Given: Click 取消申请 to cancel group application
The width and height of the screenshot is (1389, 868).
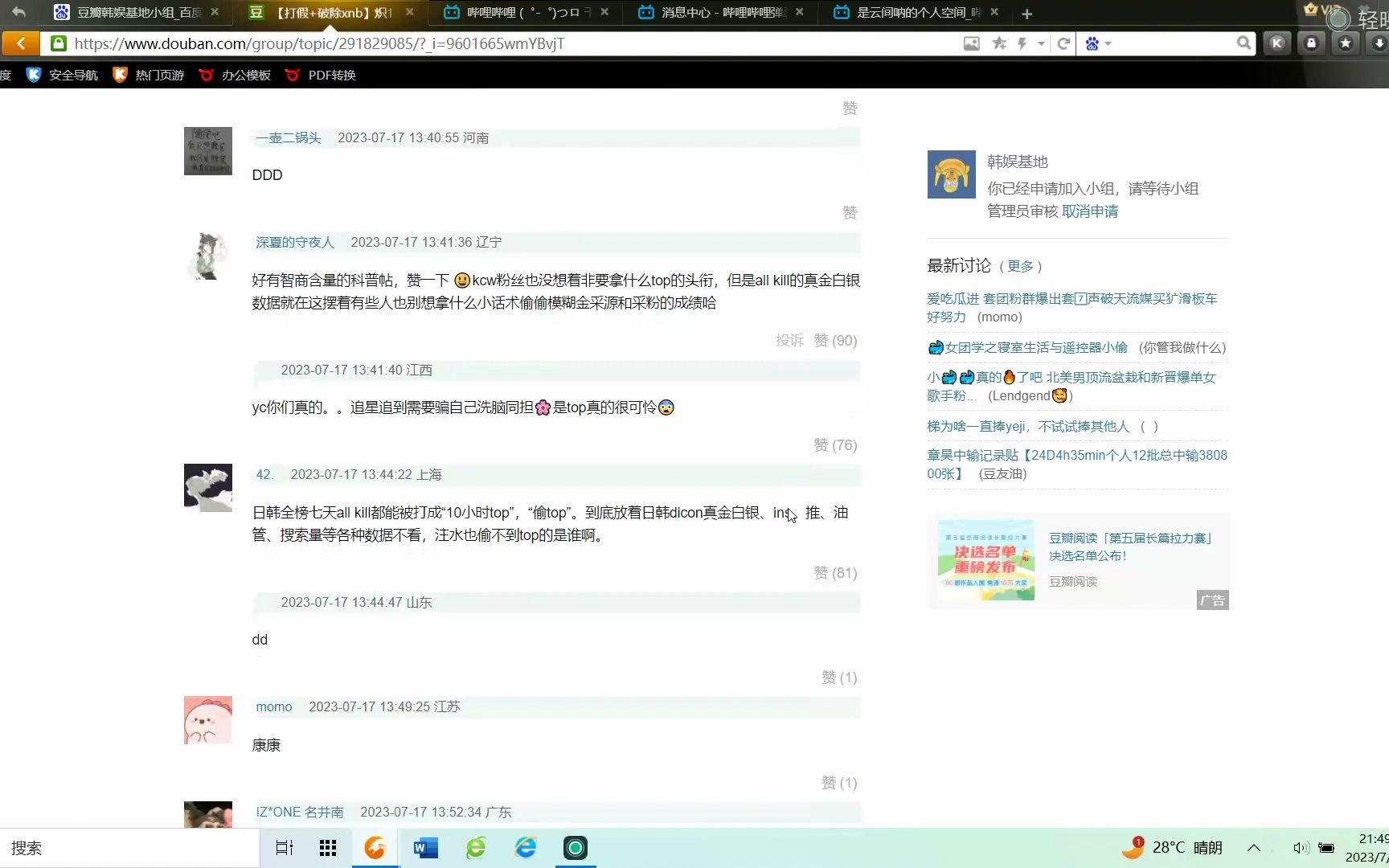Looking at the screenshot, I should [1090, 211].
